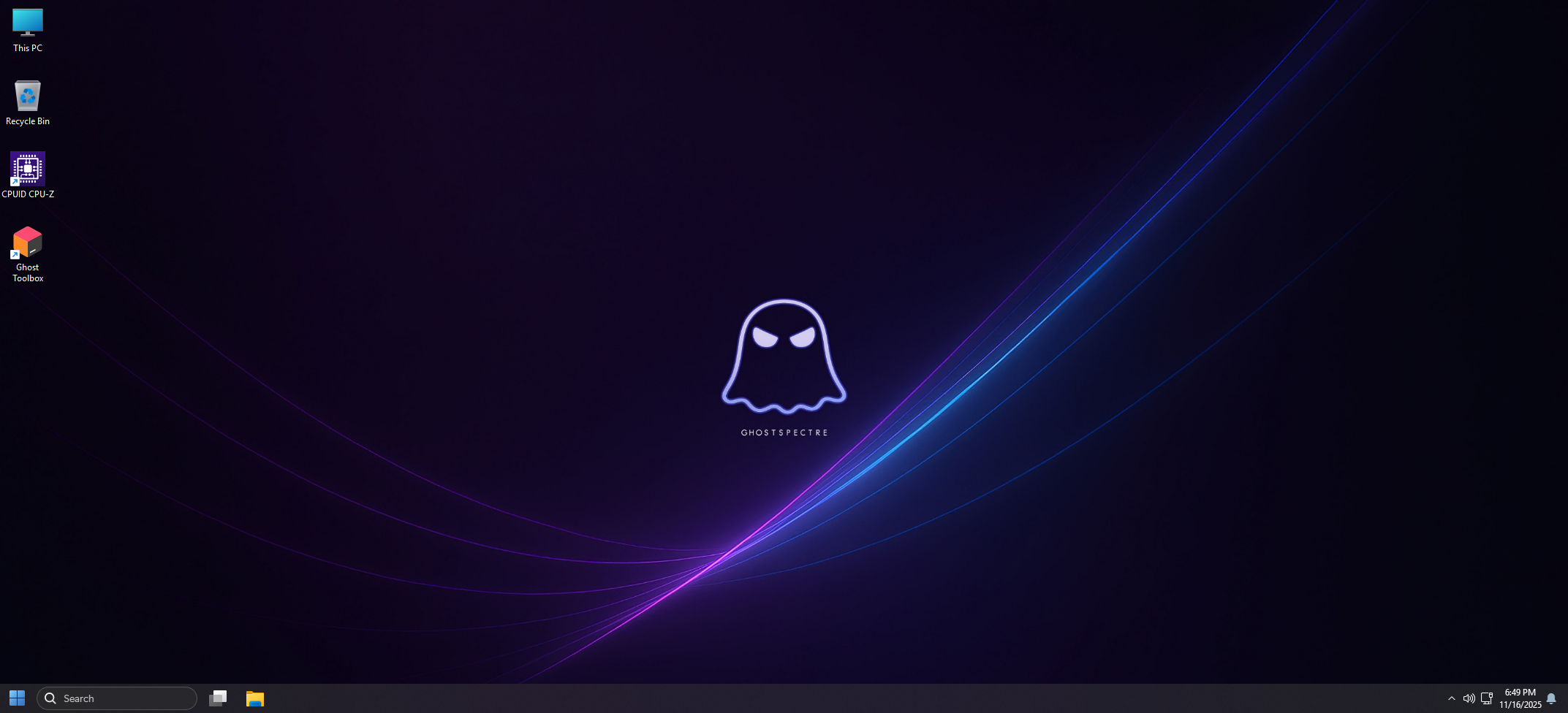Click the 11/16/2025 date in the taskbar
Screen dimensions: 1568x713
pyautogui.click(x=1520, y=705)
